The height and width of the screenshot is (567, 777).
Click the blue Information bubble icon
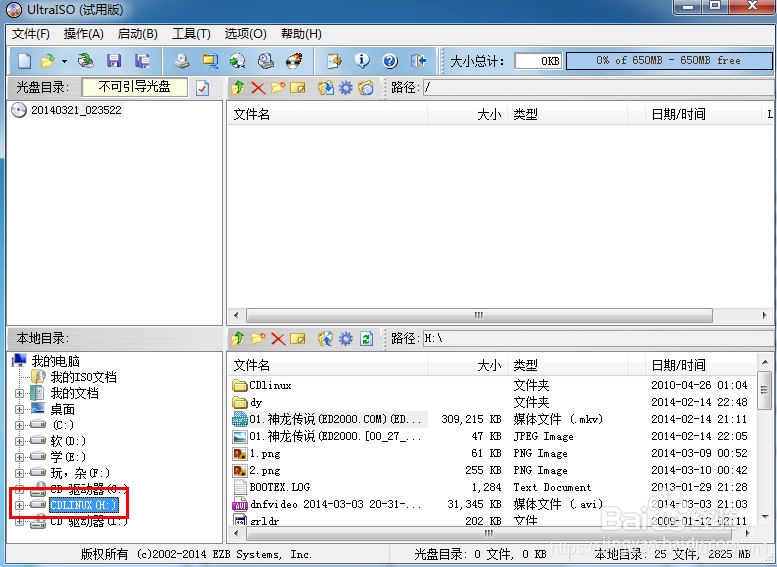coord(362,61)
